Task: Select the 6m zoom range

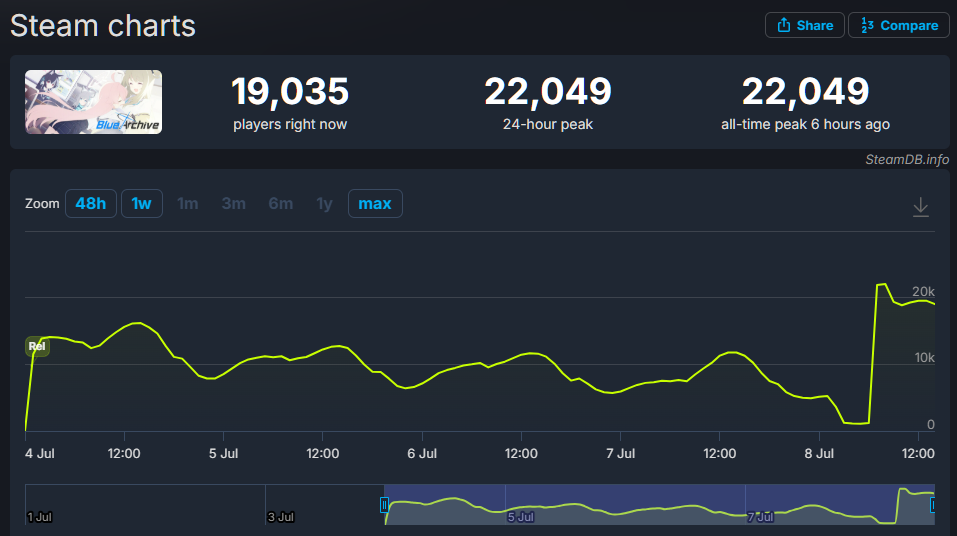Action: [x=281, y=203]
